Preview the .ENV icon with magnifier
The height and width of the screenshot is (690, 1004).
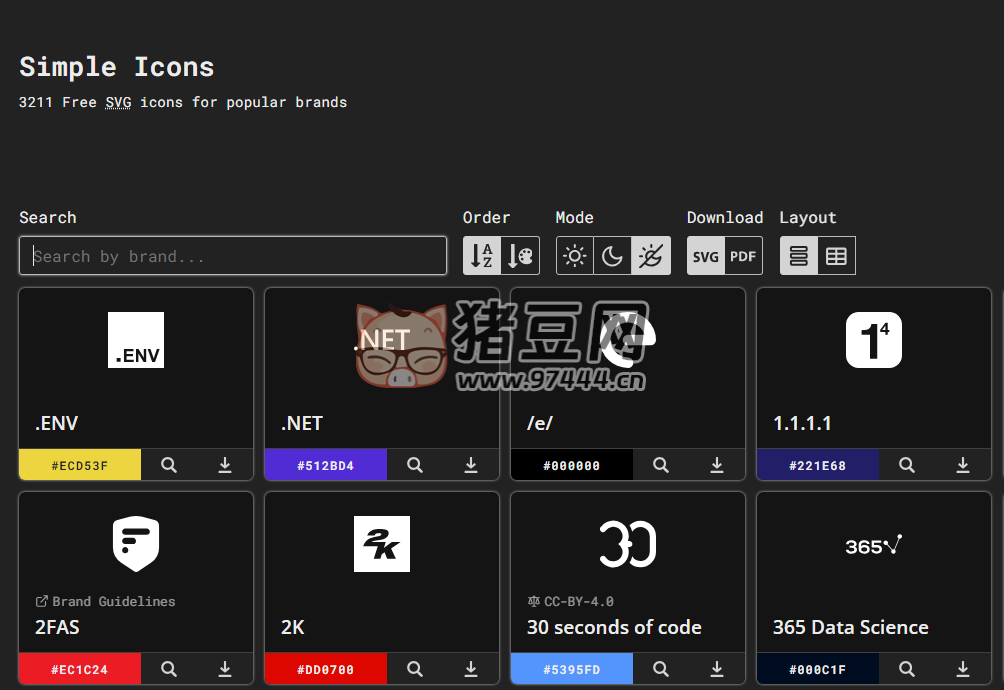click(168, 464)
